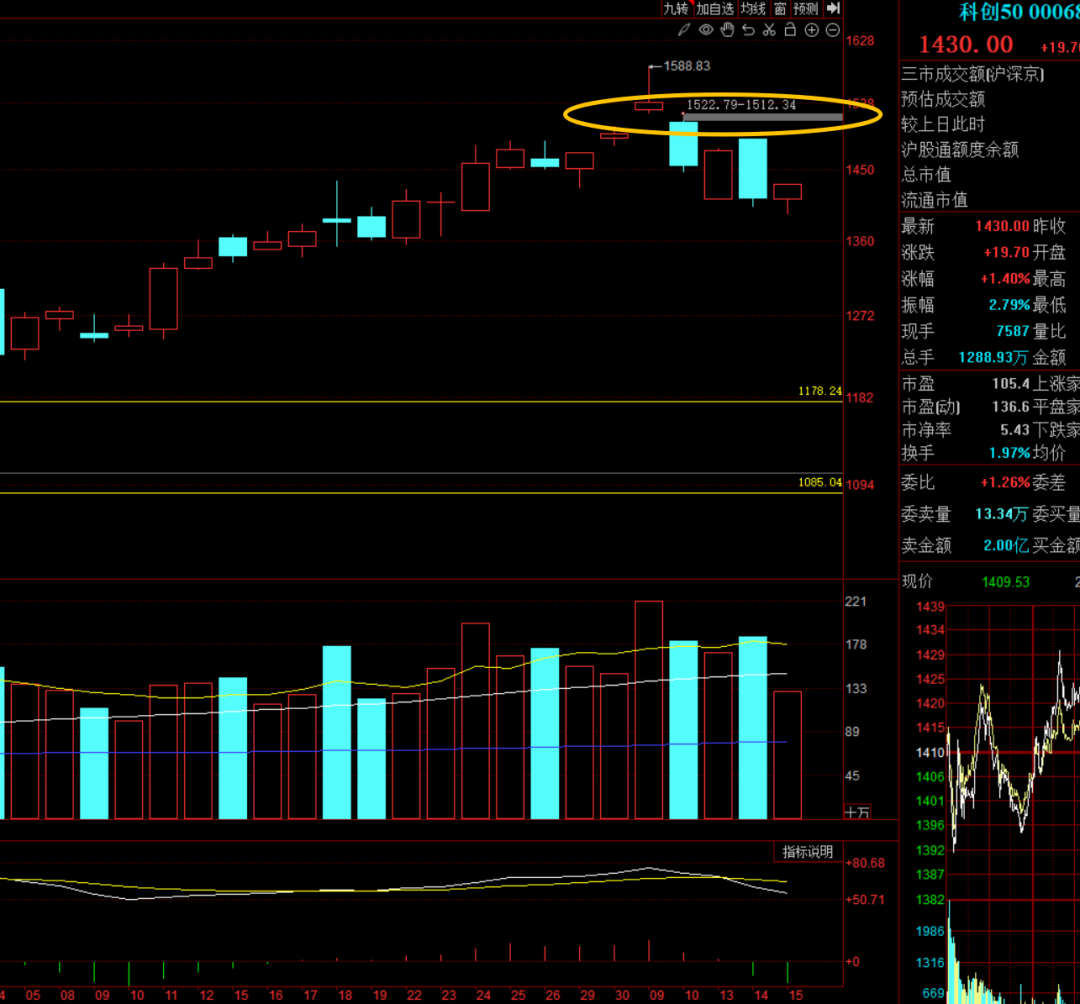Change the 十万 volume unit selector
The image size is (1080, 1004).
click(857, 812)
